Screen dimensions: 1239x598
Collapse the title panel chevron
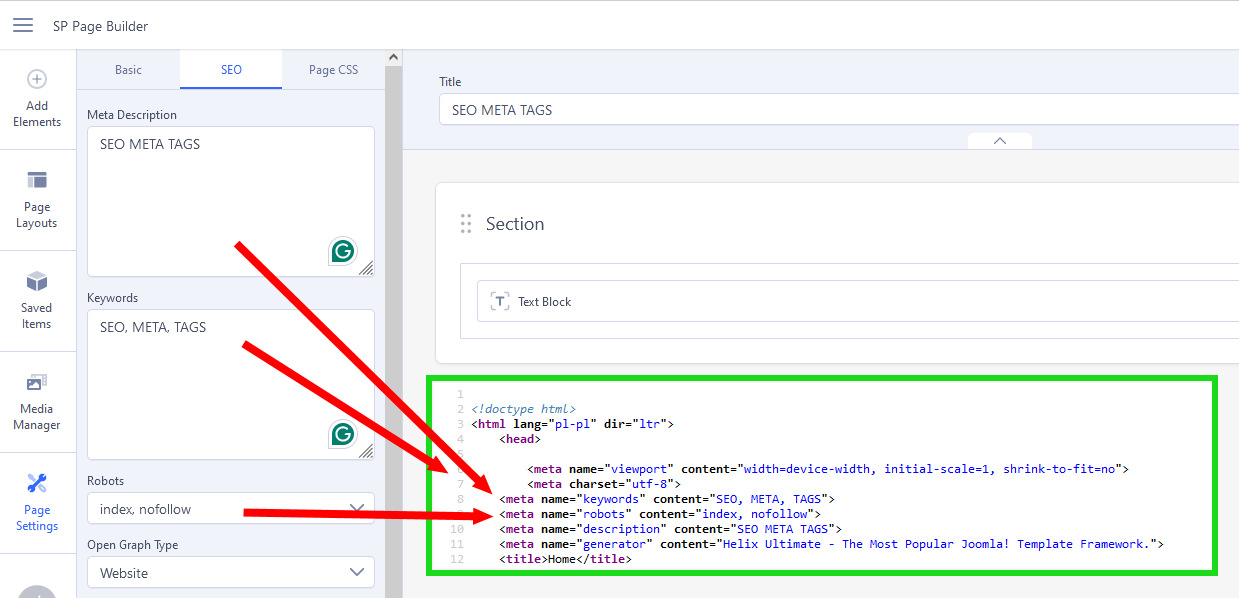coord(999,141)
